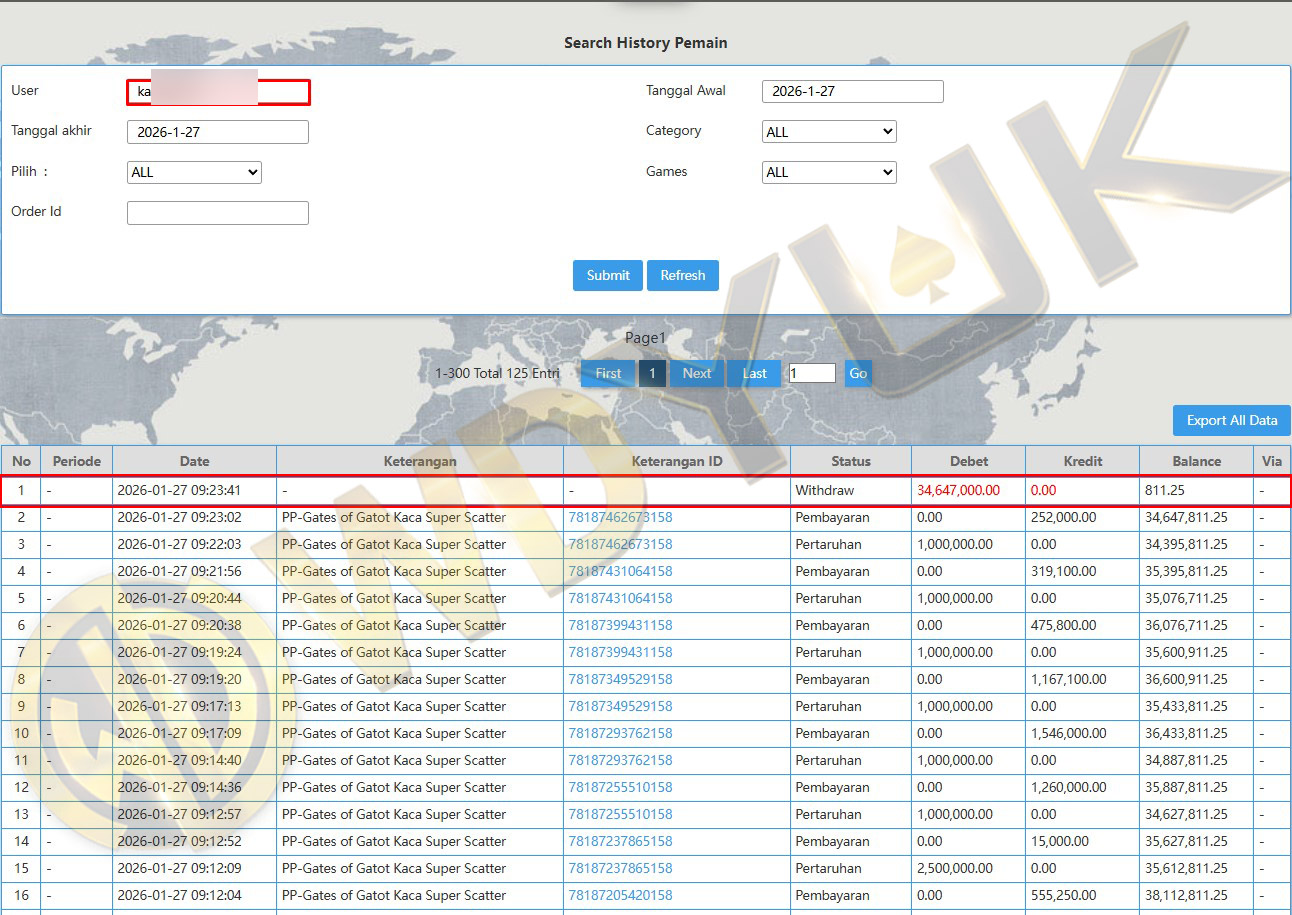Open Keterangan ID link in row 16
The image size is (1292, 915).
click(620, 895)
